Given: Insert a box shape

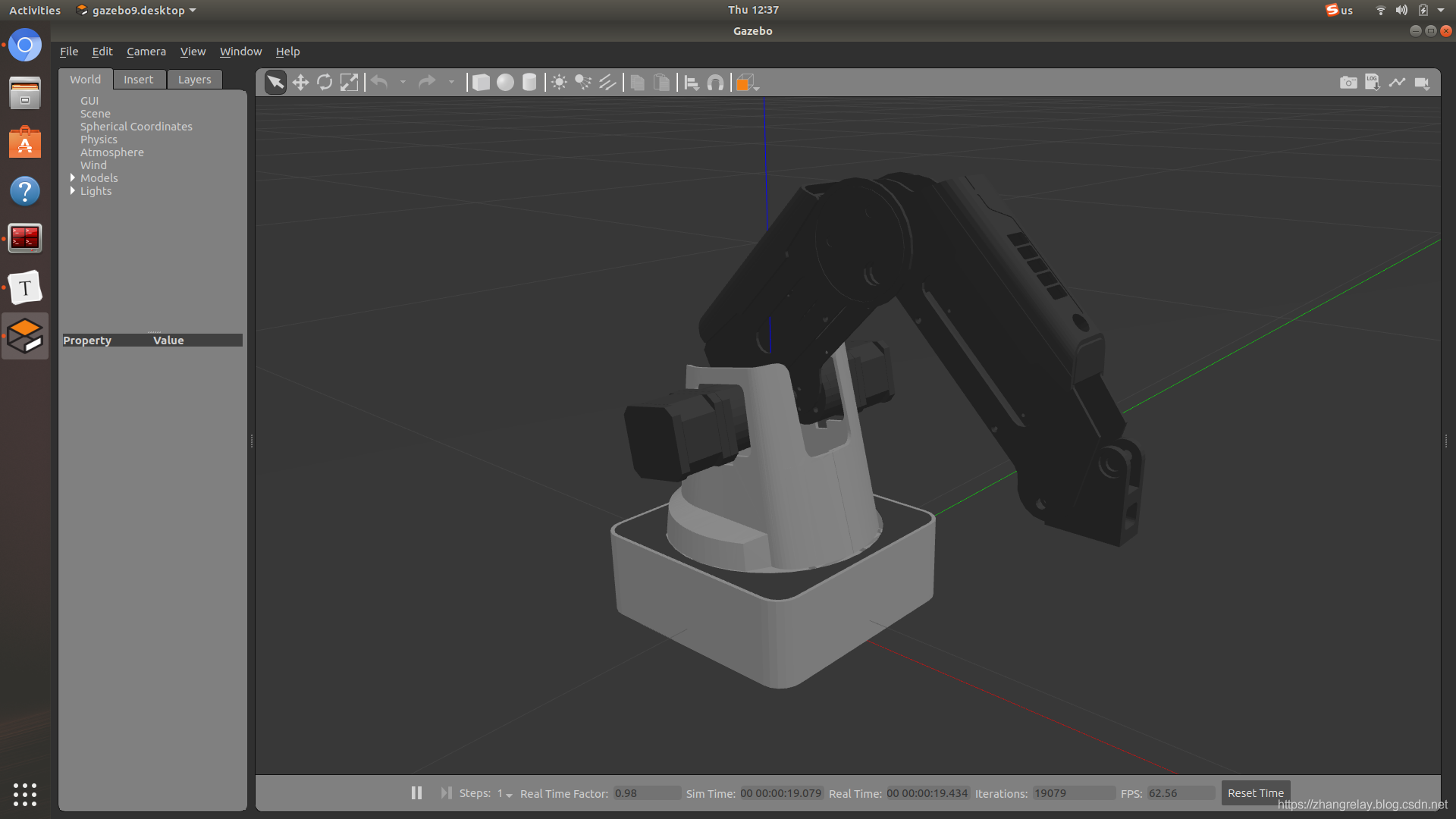Looking at the screenshot, I should click(481, 83).
